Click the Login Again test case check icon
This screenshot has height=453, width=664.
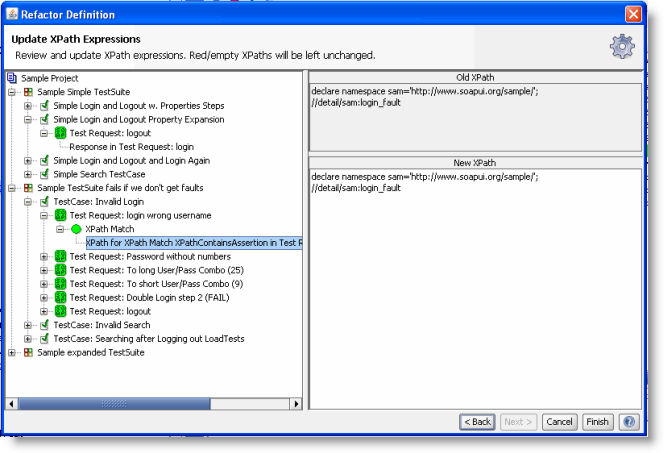pyautogui.click(x=44, y=160)
